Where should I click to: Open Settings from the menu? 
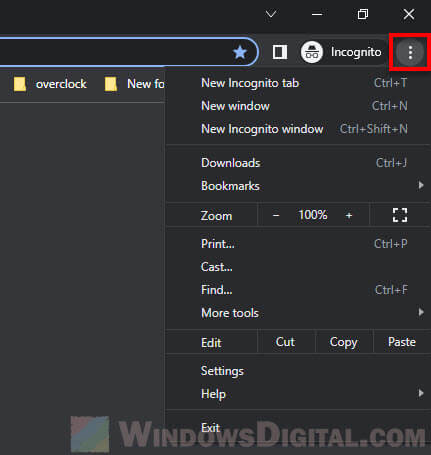coord(298,371)
